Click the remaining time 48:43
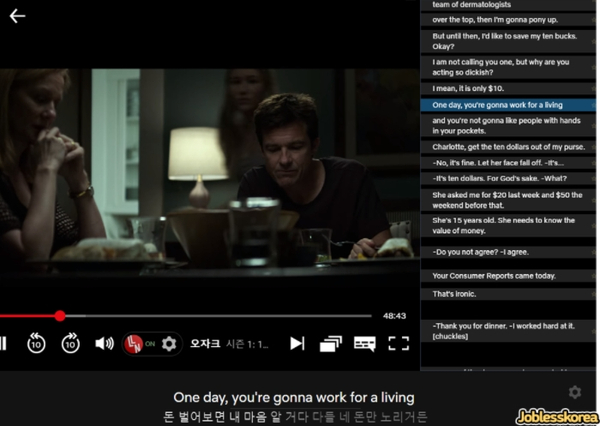The image size is (600, 426). [x=395, y=316]
